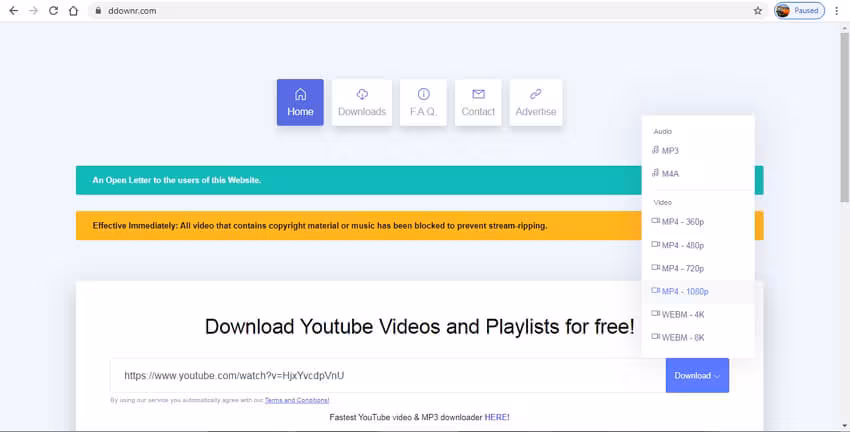Click the Audio section label in dropdown
This screenshot has width=850, height=432.
click(662, 131)
